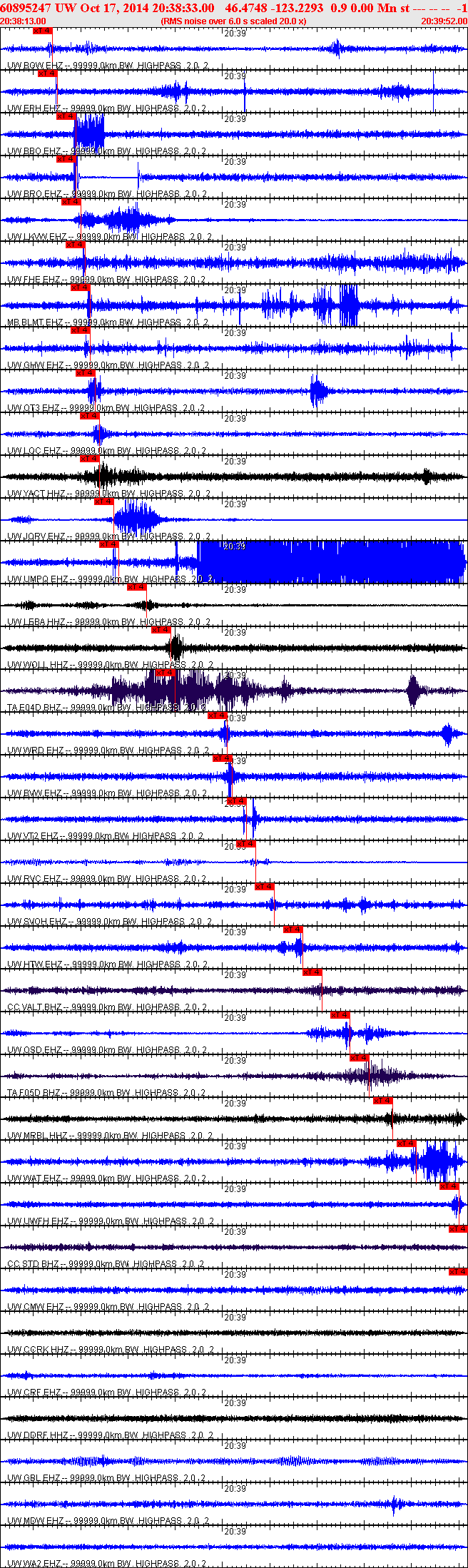Select the red pick flag on OT3 trace
The height and width of the screenshot is (1568, 468).
pyautogui.click(x=85, y=373)
